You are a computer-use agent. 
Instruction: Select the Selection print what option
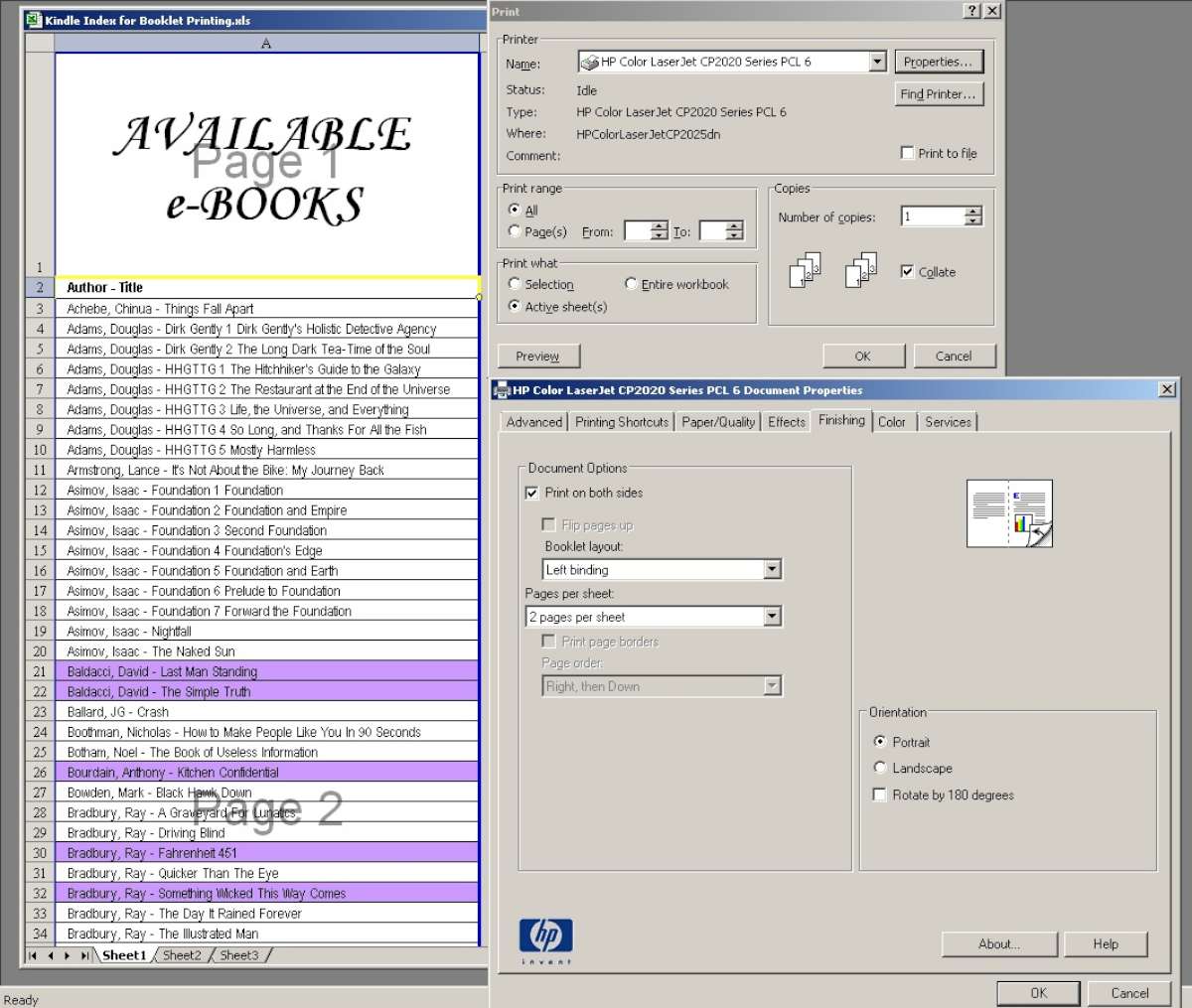(514, 284)
